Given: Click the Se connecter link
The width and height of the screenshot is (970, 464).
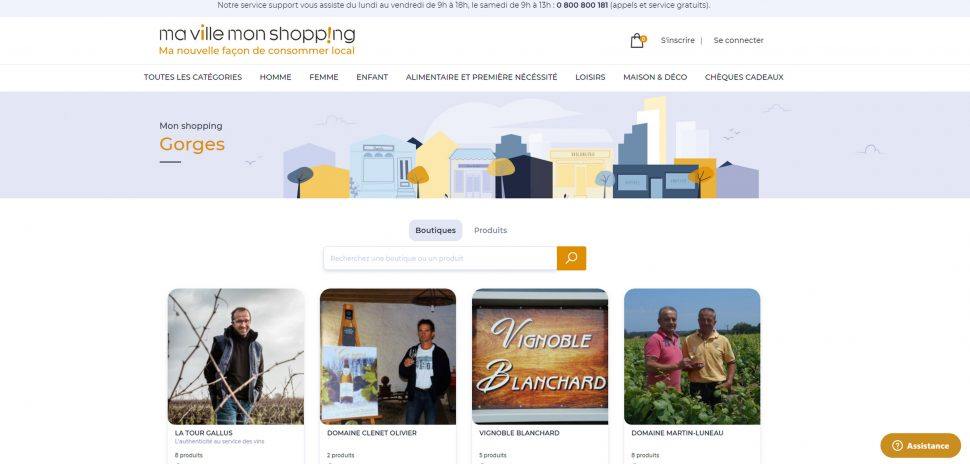Looking at the screenshot, I should [739, 40].
